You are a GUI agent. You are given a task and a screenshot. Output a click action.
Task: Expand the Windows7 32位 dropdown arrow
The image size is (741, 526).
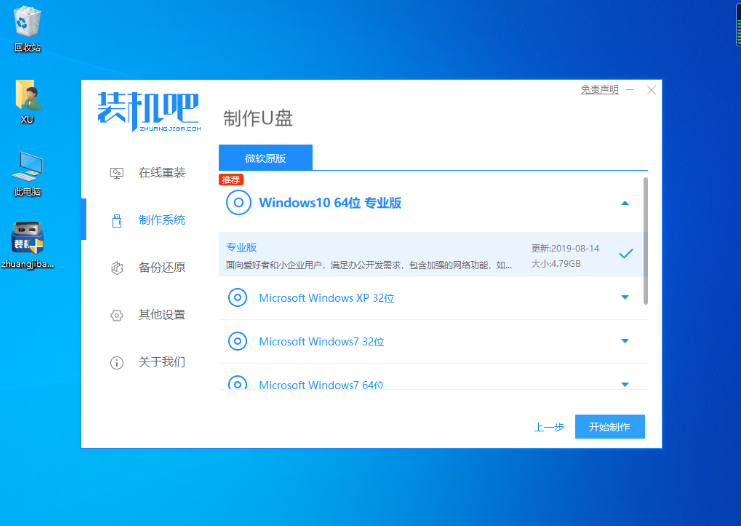625,341
